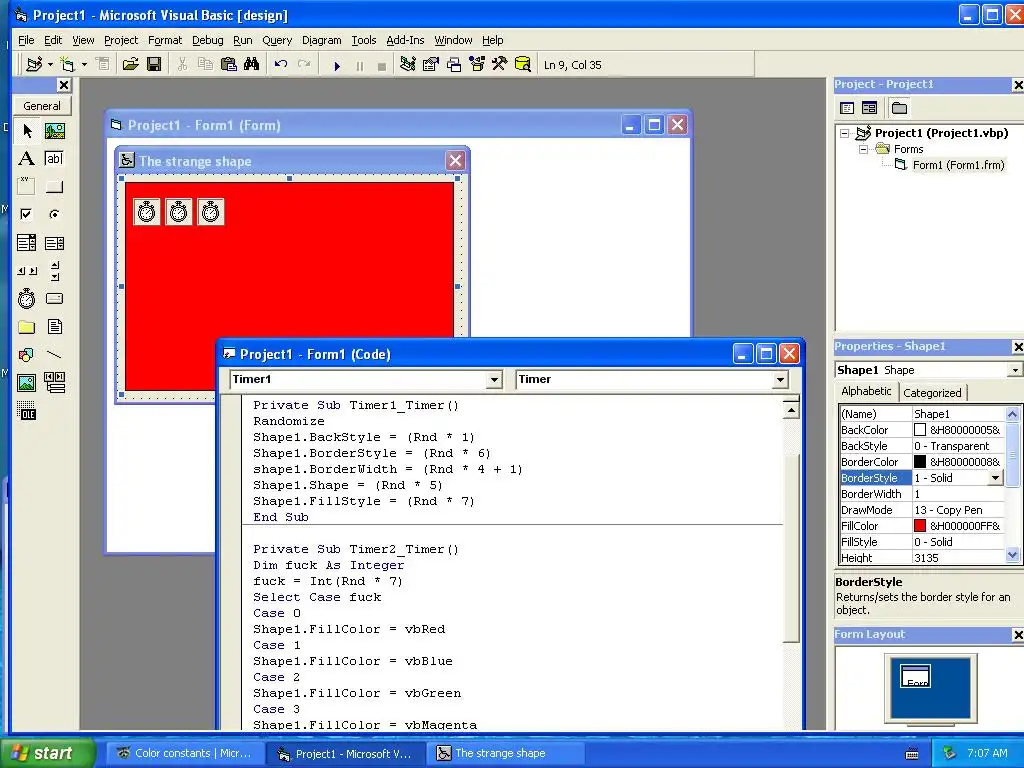Select the CommandButton control in the toolbox

(x=55, y=187)
